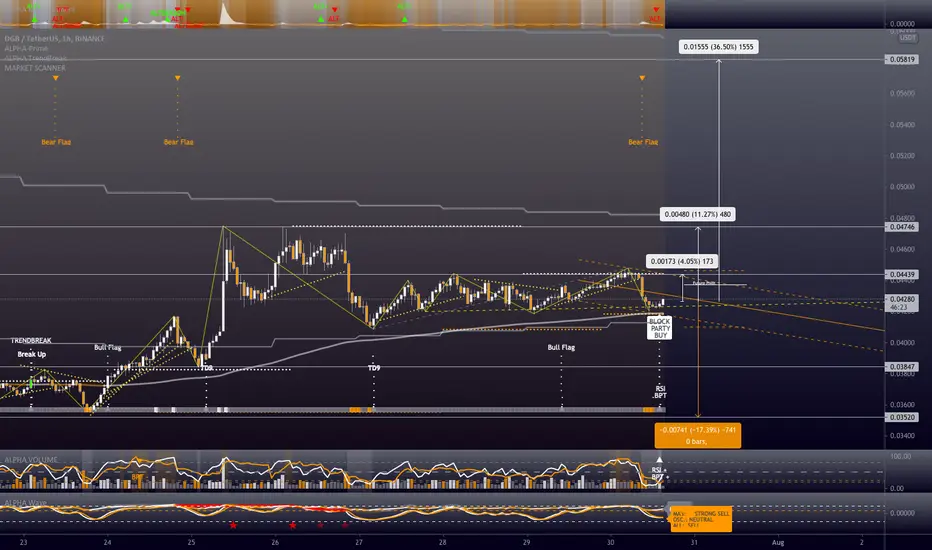The width and height of the screenshot is (932, 550).
Task: Click the 24 date on time axis
Action: (x=107, y=542)
